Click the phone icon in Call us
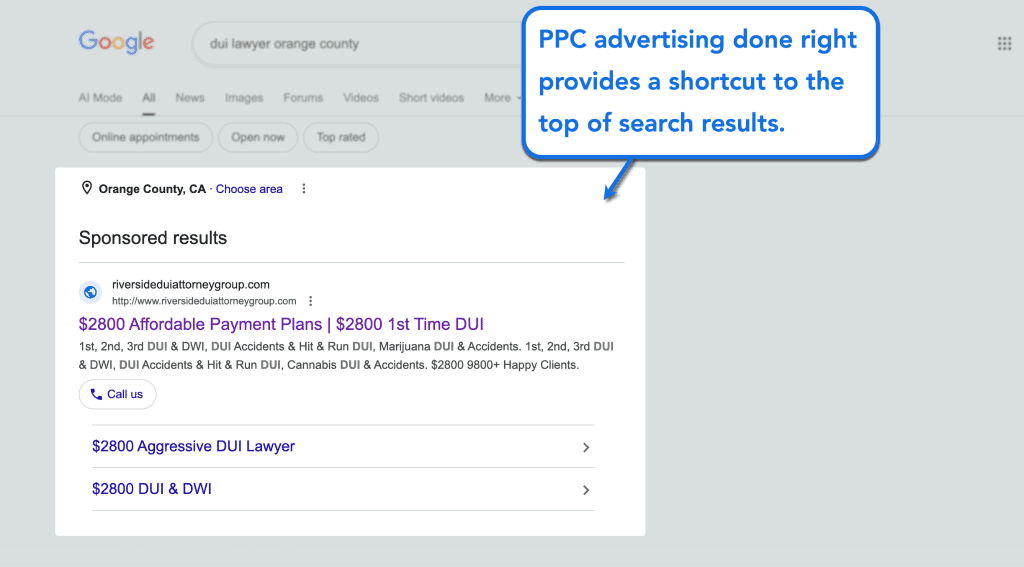This screenshot has height=567, width=1024. pyautogui.click(x=96, y=394)
